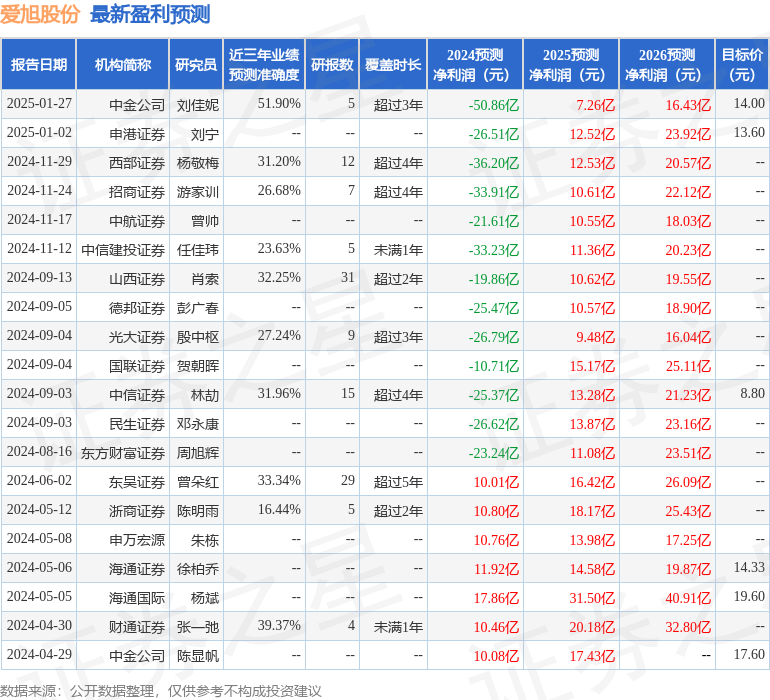Click 民生证券 institution name
770x700 pixels.
[x=137, y=423]
